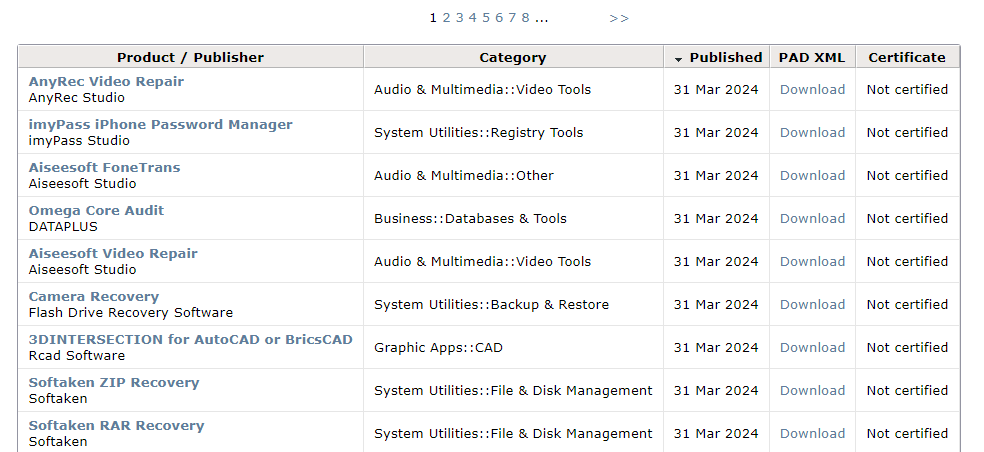
Task: Open AnyRec Video Repair product page
Action: (106, 82)
